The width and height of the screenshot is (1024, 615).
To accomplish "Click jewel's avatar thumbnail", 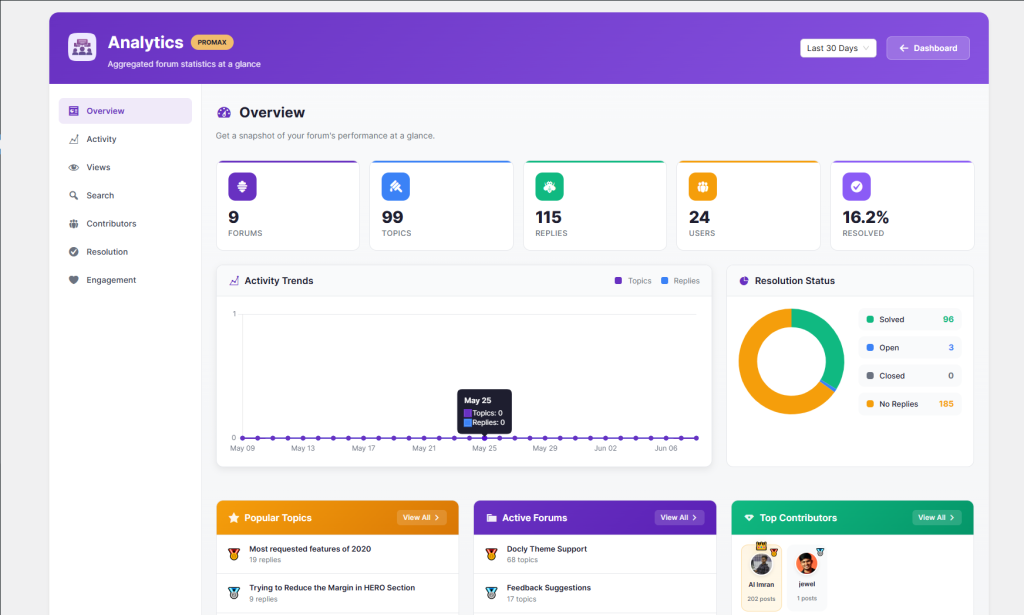I will click(807, 563).
